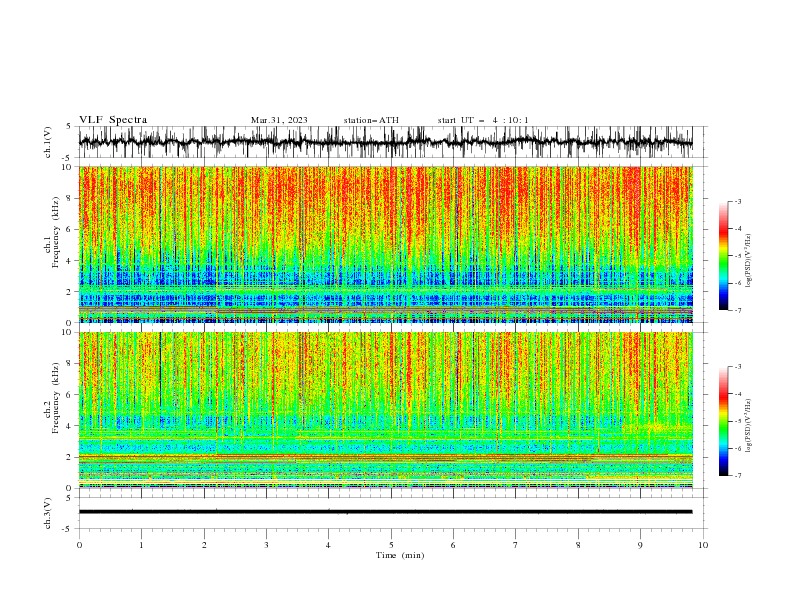Image resolution: width=792 pixels, height=612 pixels.
Task: Click the lower color bar next to ch.2
Action: 723,421
